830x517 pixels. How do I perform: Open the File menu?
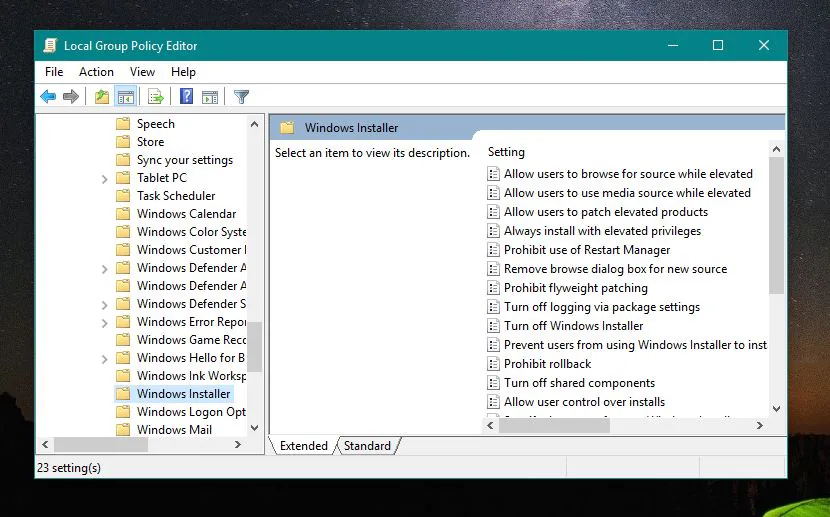click(x=54, y=72)
